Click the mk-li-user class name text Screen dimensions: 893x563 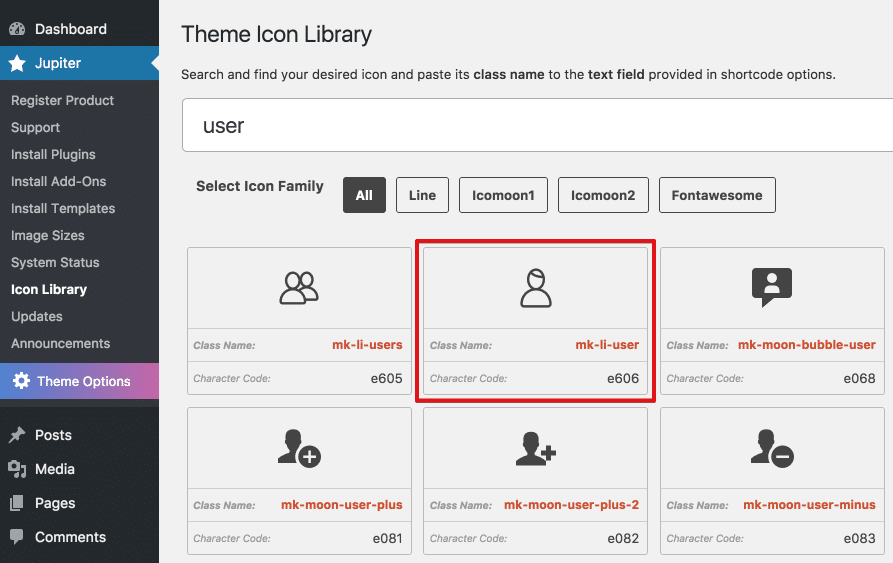(606, 345)
